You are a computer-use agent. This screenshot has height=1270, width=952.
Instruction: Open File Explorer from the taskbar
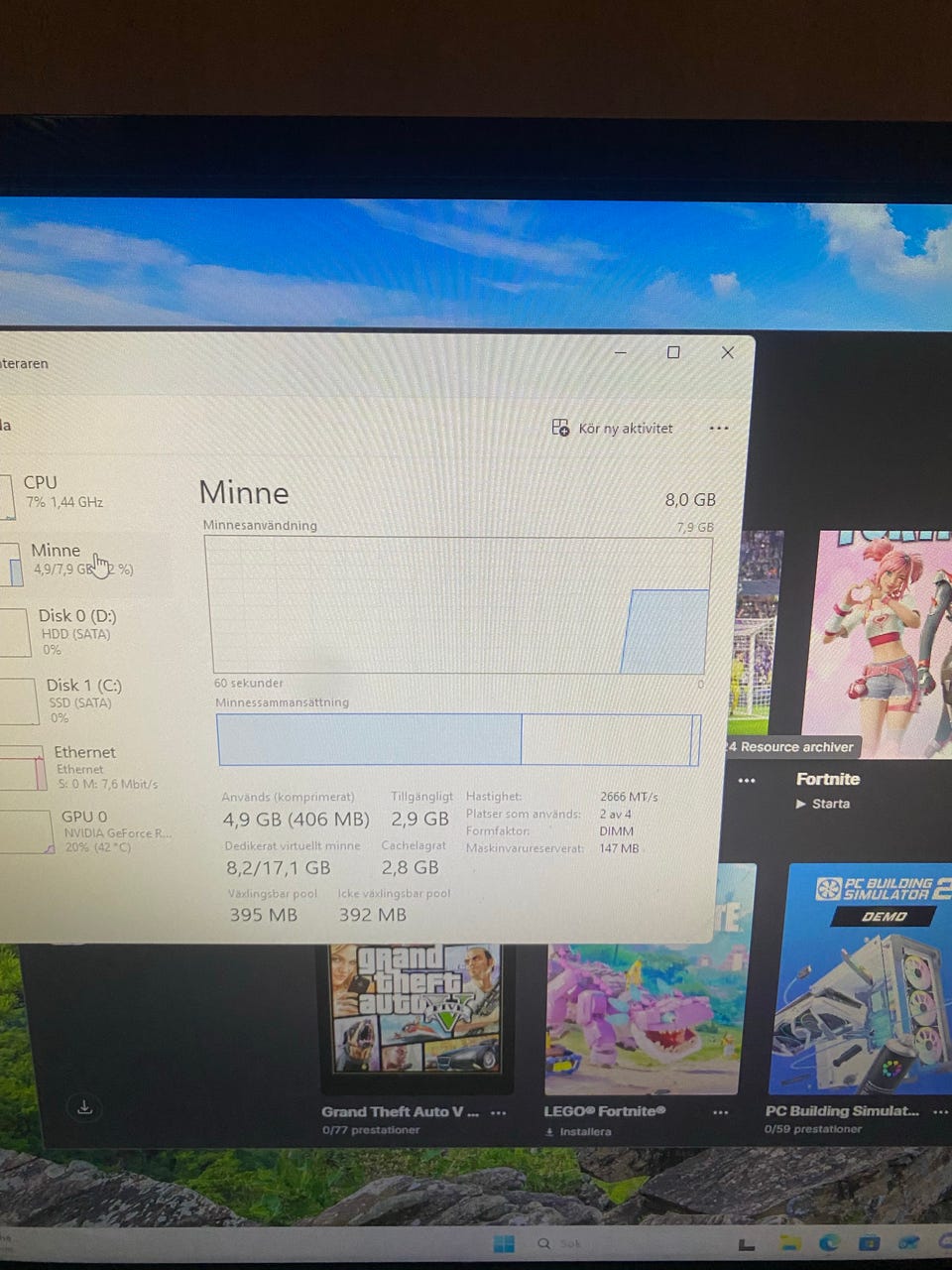789,1243
